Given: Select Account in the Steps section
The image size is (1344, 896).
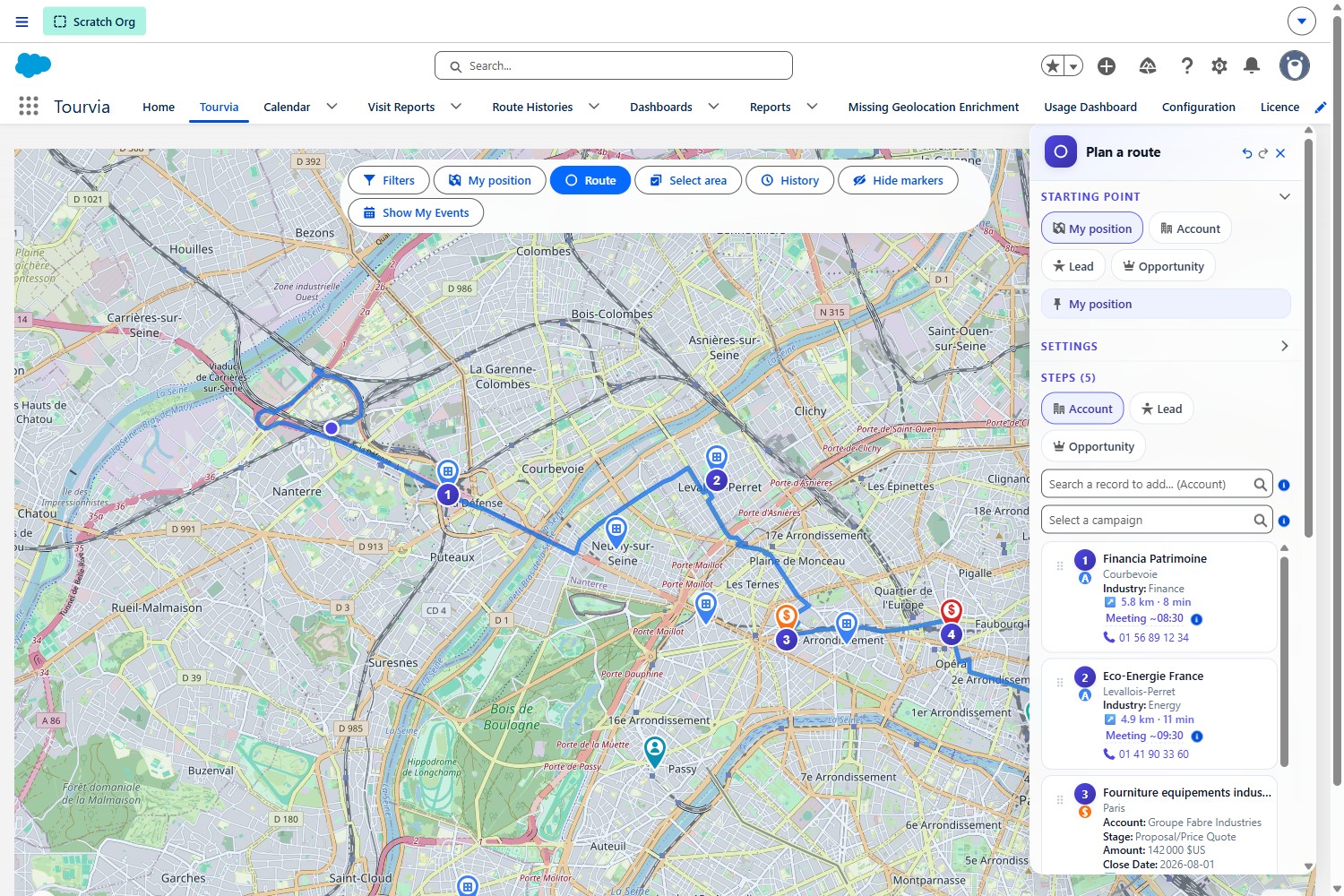Looking at the screenshot, I should 1082,409.
